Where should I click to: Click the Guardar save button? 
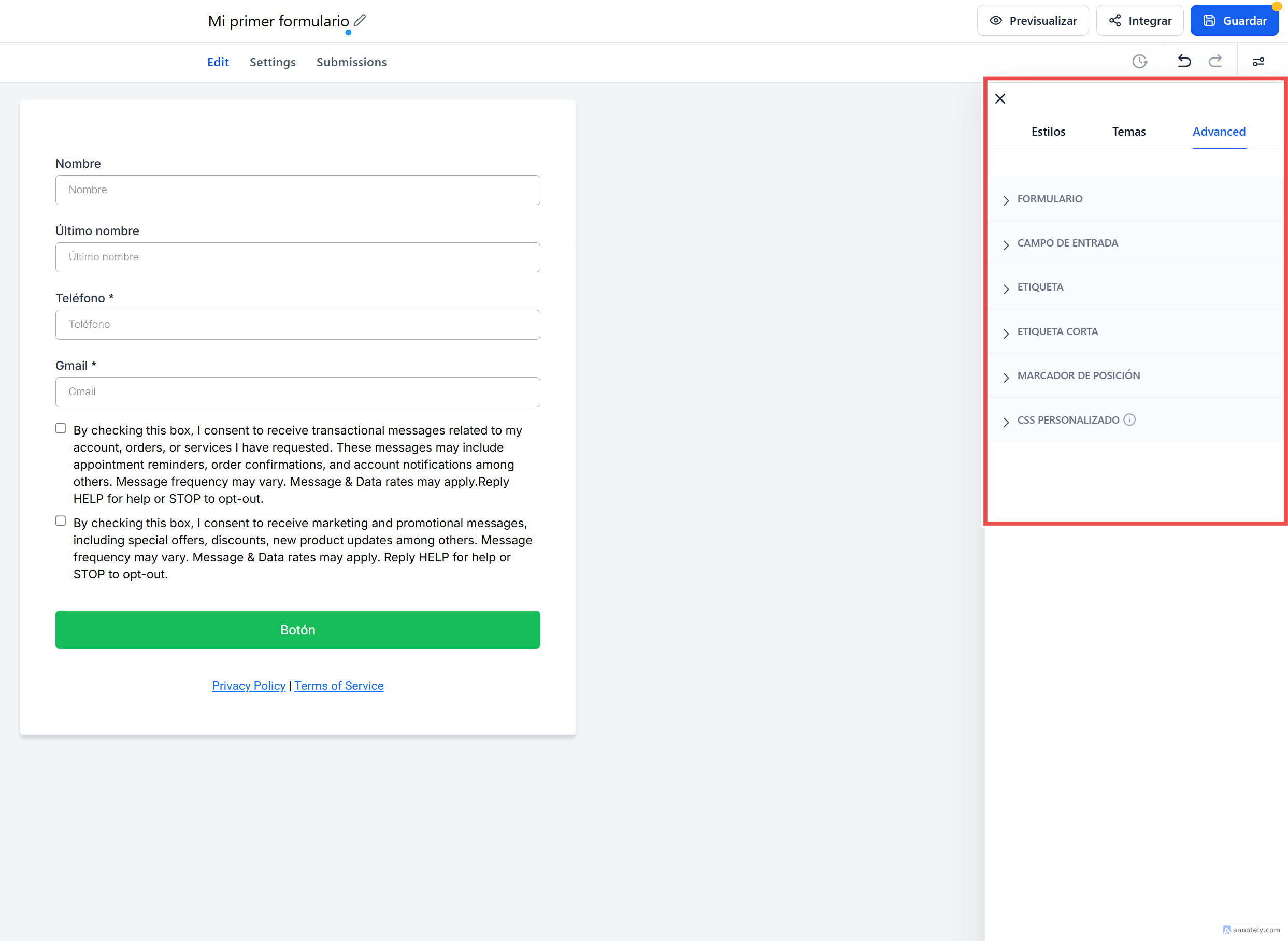pyautogui.click(x=1234, y=21)
